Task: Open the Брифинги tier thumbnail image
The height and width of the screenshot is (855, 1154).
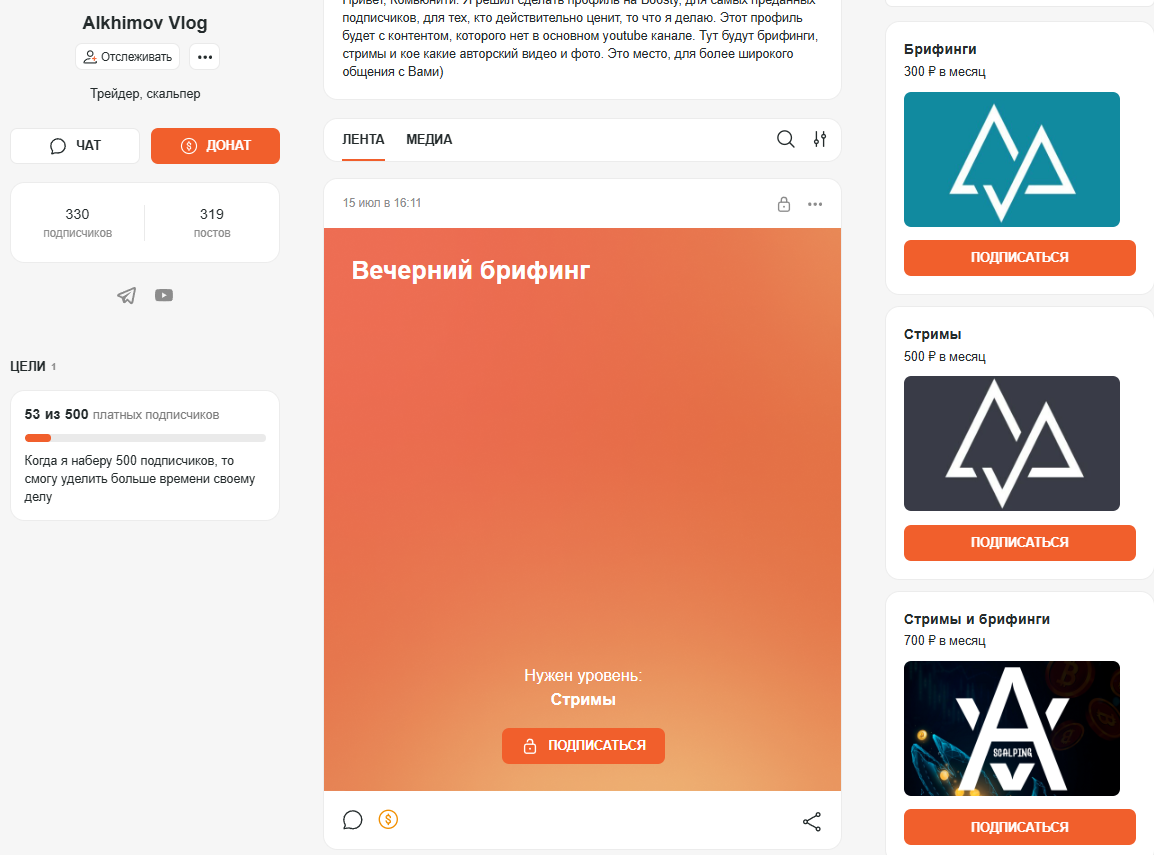Action: click(1011, 159)
